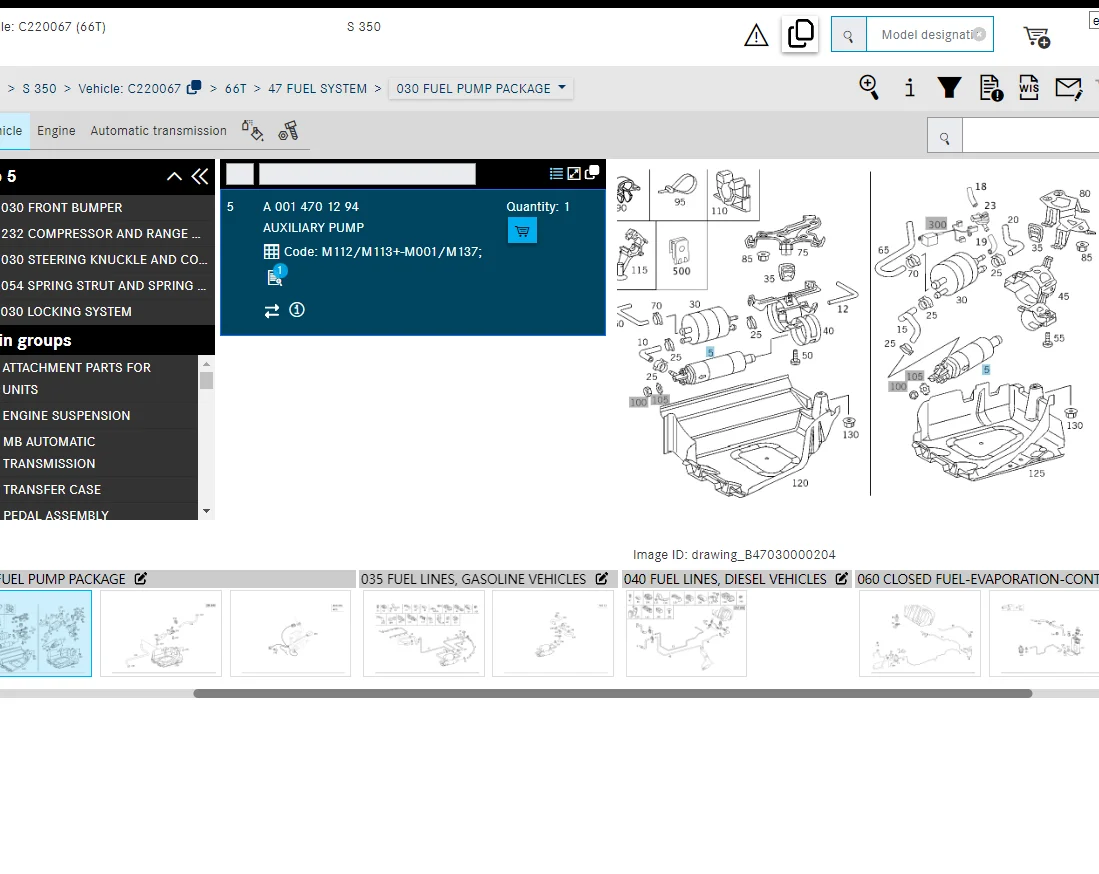Expand parts list with the fullscreen arrow icon

[574, 173]
